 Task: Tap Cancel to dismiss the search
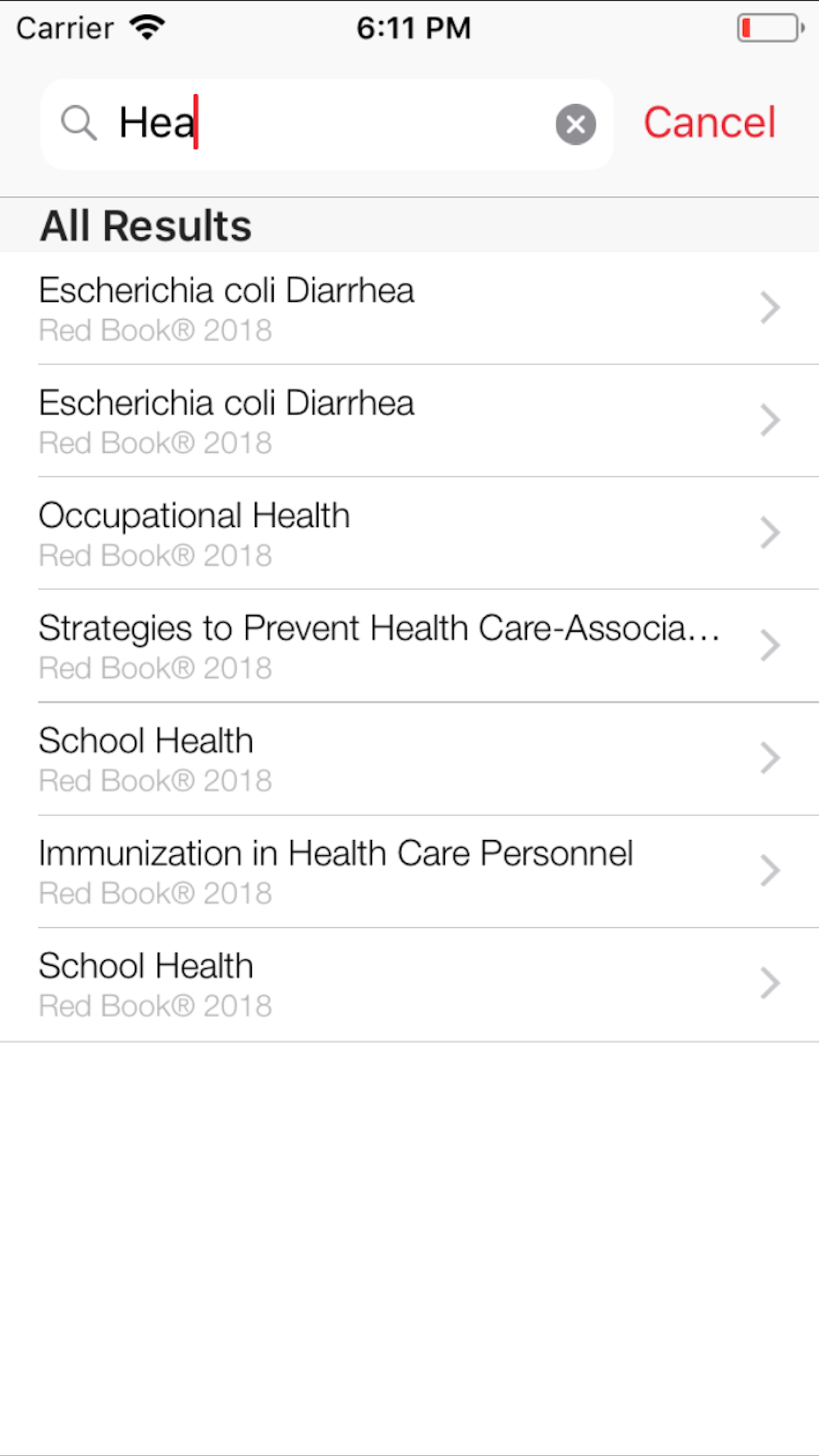(x=710, y=123)
